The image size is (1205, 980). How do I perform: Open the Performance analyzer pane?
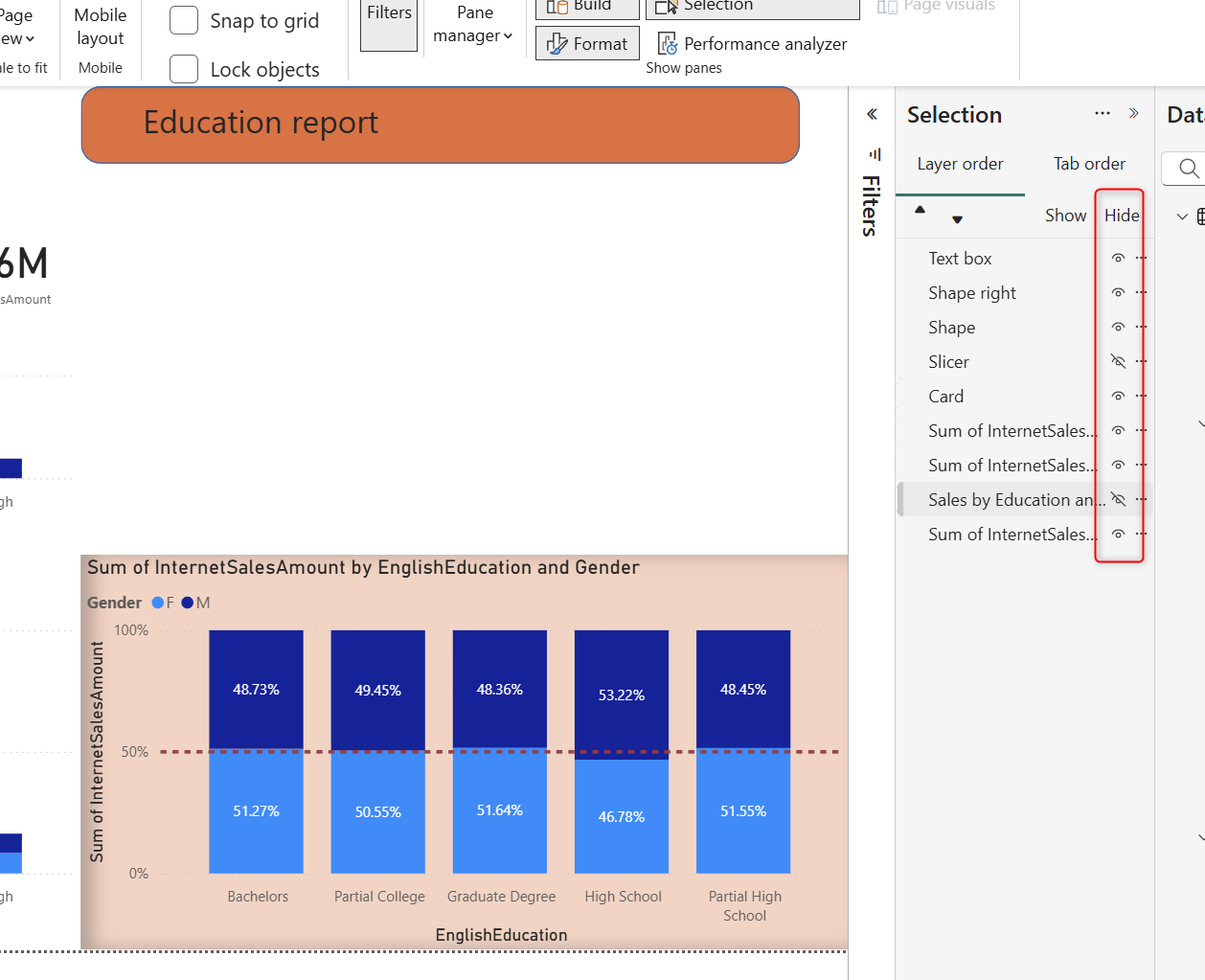click(753, 44)
